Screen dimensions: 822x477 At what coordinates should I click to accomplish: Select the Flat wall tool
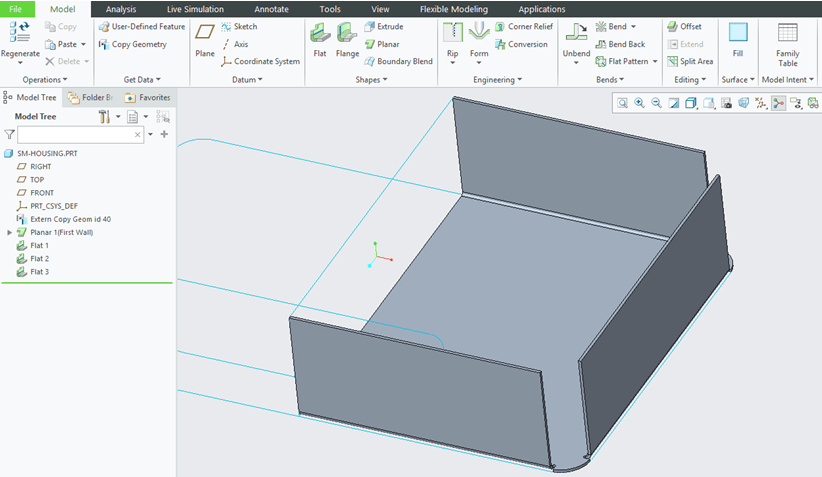pos(319,41)
